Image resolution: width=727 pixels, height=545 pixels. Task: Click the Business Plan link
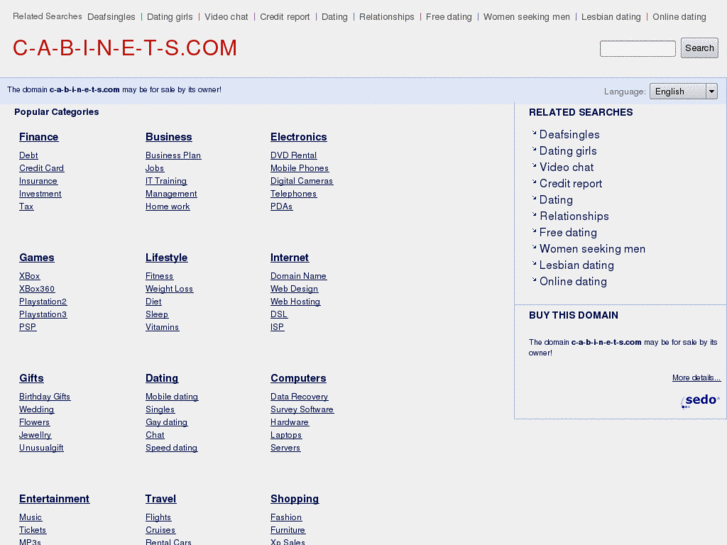pos(173,155)
